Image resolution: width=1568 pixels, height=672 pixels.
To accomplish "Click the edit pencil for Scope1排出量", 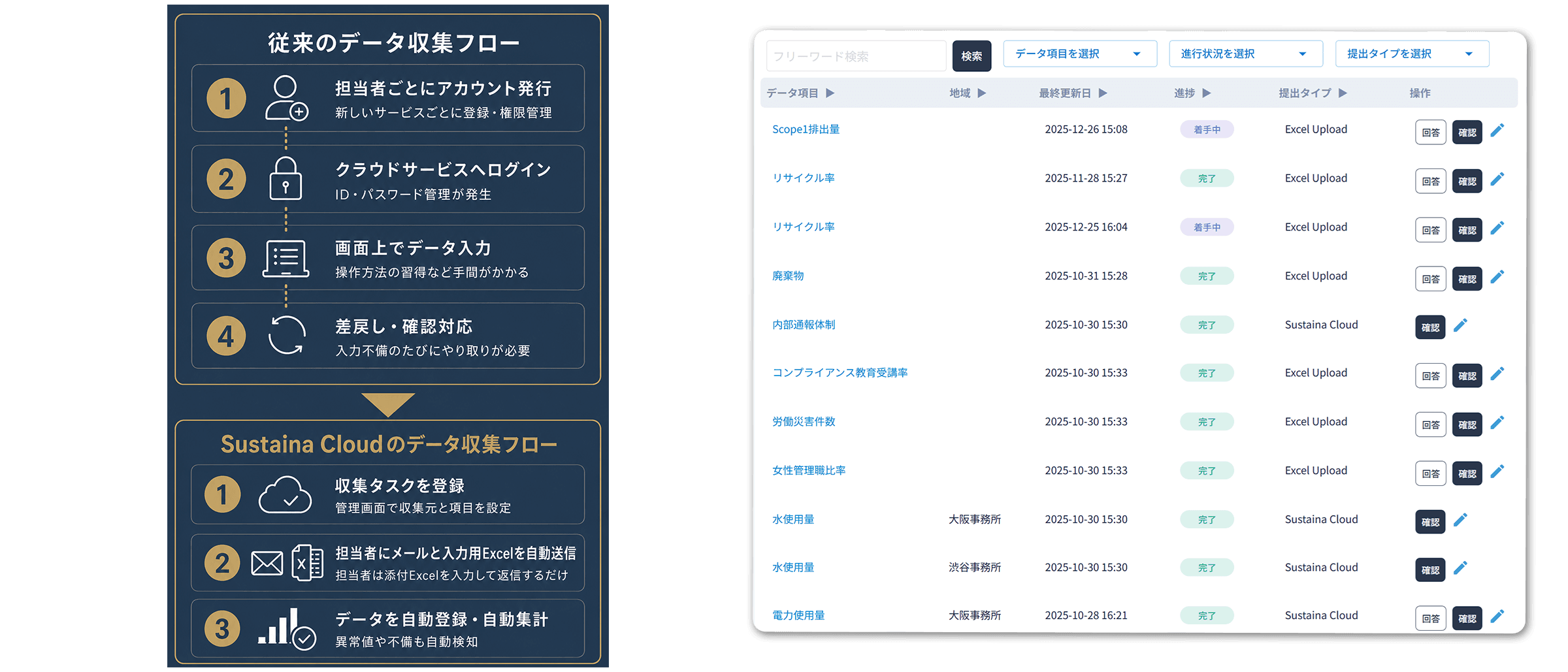I will (1497, 131).
